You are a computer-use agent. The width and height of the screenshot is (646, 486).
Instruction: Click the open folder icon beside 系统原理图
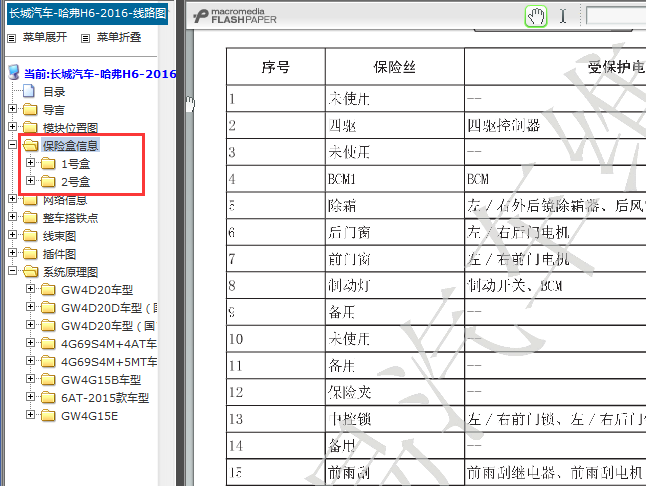30,271
